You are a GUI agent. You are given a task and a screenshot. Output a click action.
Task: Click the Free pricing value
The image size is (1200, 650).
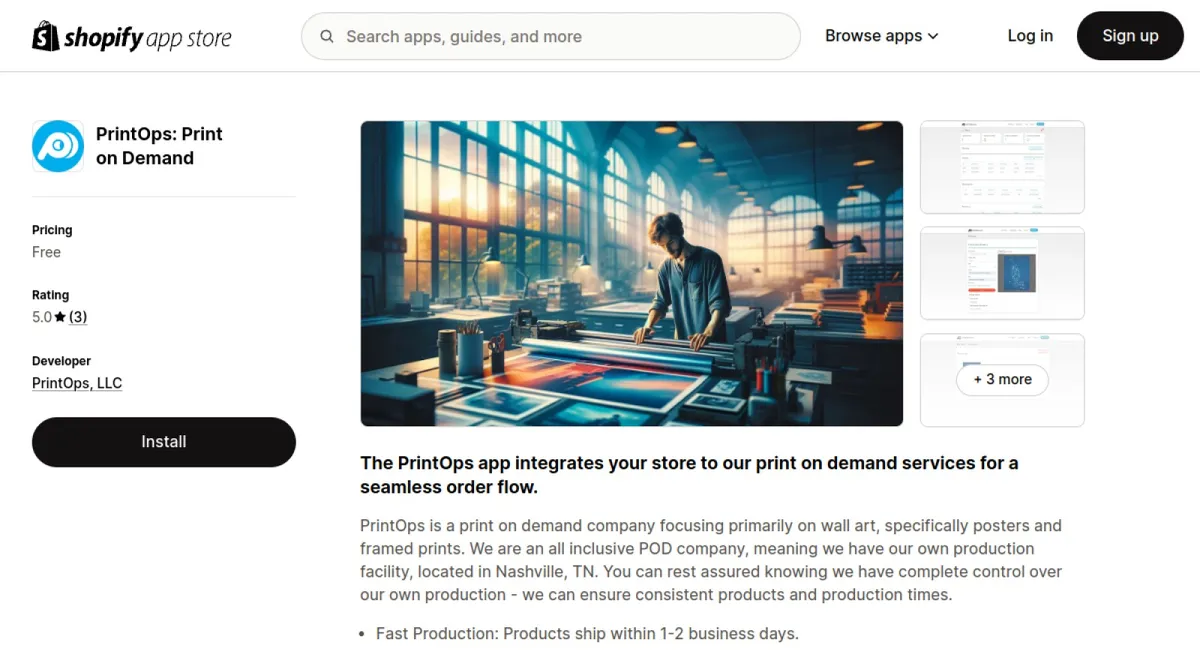coord(46,252)
